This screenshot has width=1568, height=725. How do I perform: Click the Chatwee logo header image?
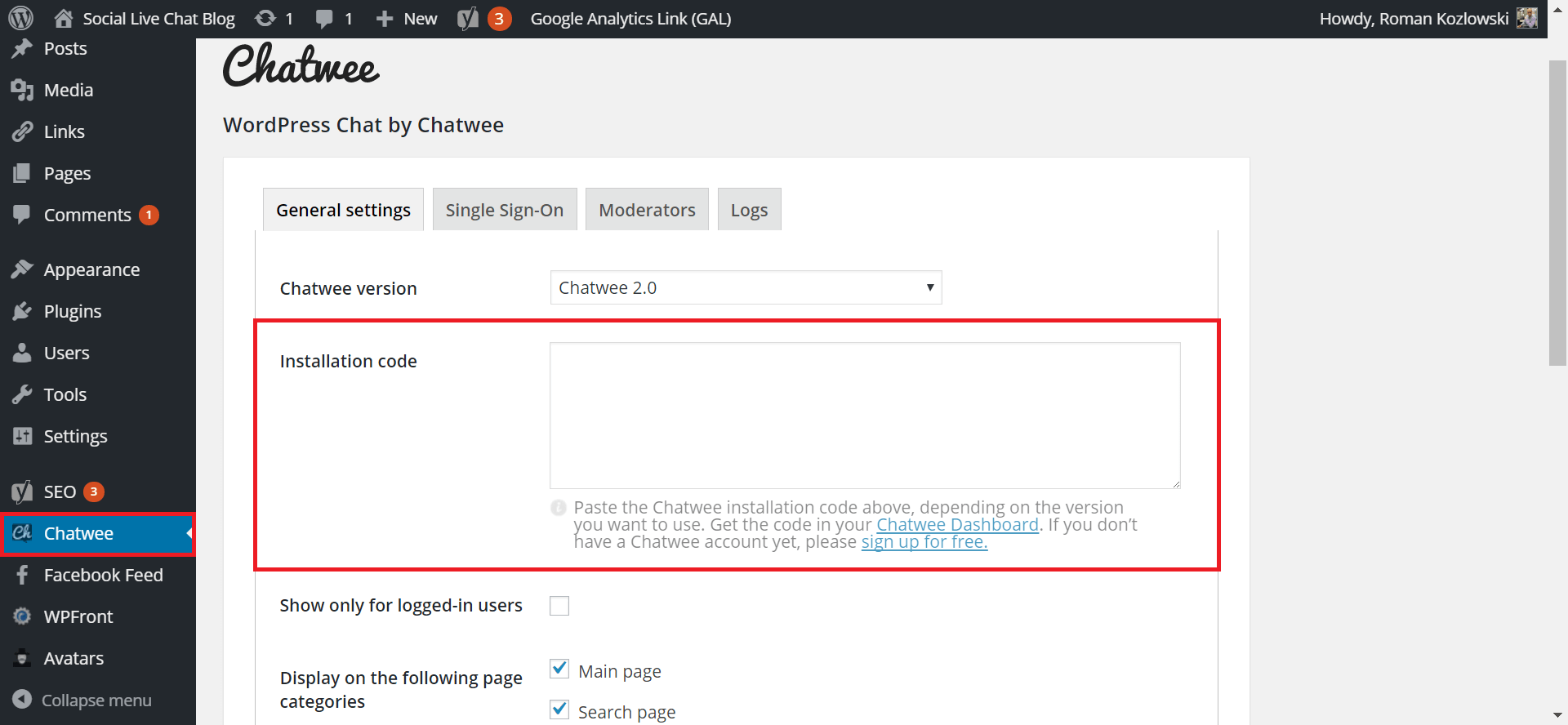click(301, 65)
